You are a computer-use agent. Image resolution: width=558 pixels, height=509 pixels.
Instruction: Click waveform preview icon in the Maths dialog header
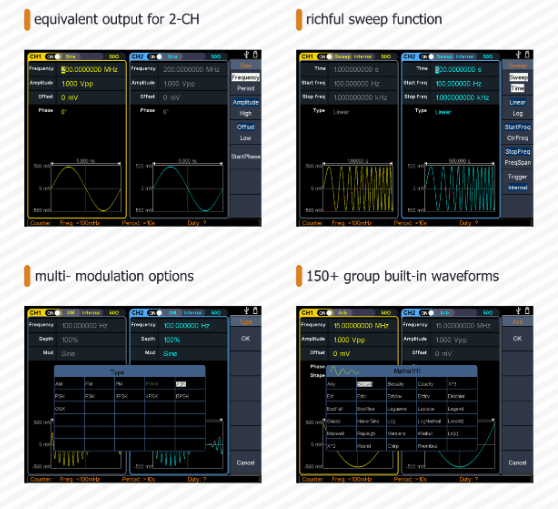344,371
